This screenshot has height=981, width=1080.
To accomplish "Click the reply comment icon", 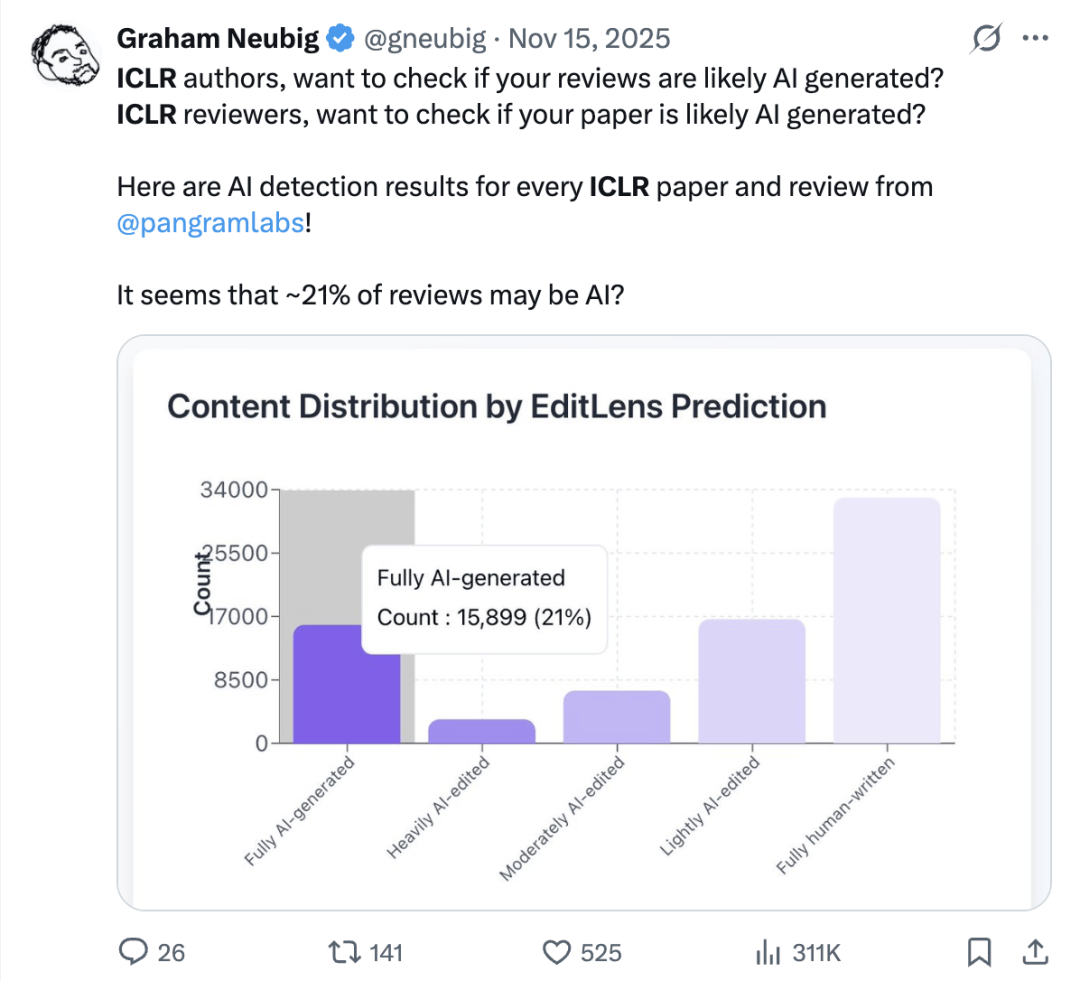I will tap(133, 951).
